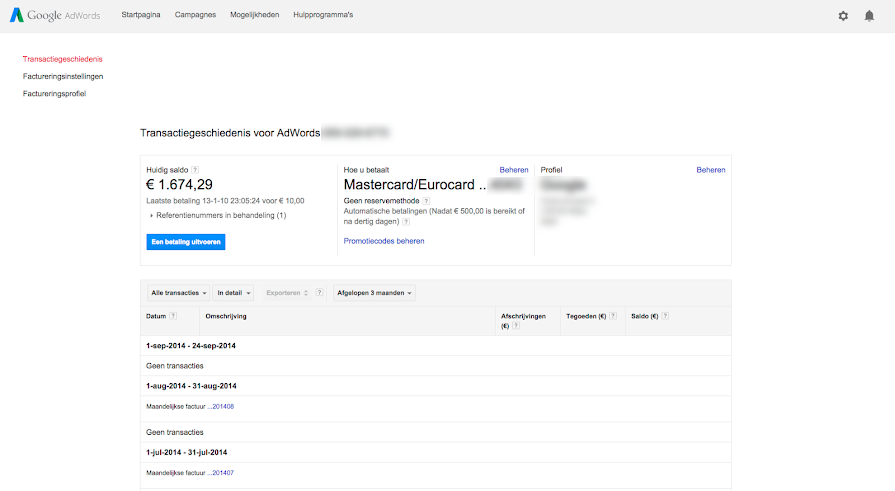This screenshot has height=491, width=895.
Task: Click the Google AdWords logo
Action: coord(56,16)
